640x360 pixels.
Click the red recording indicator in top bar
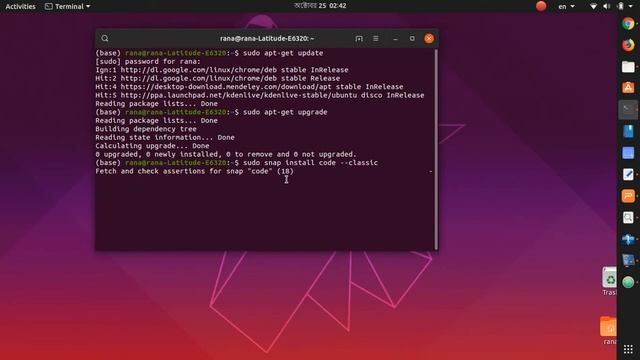(x=541, y=6)
